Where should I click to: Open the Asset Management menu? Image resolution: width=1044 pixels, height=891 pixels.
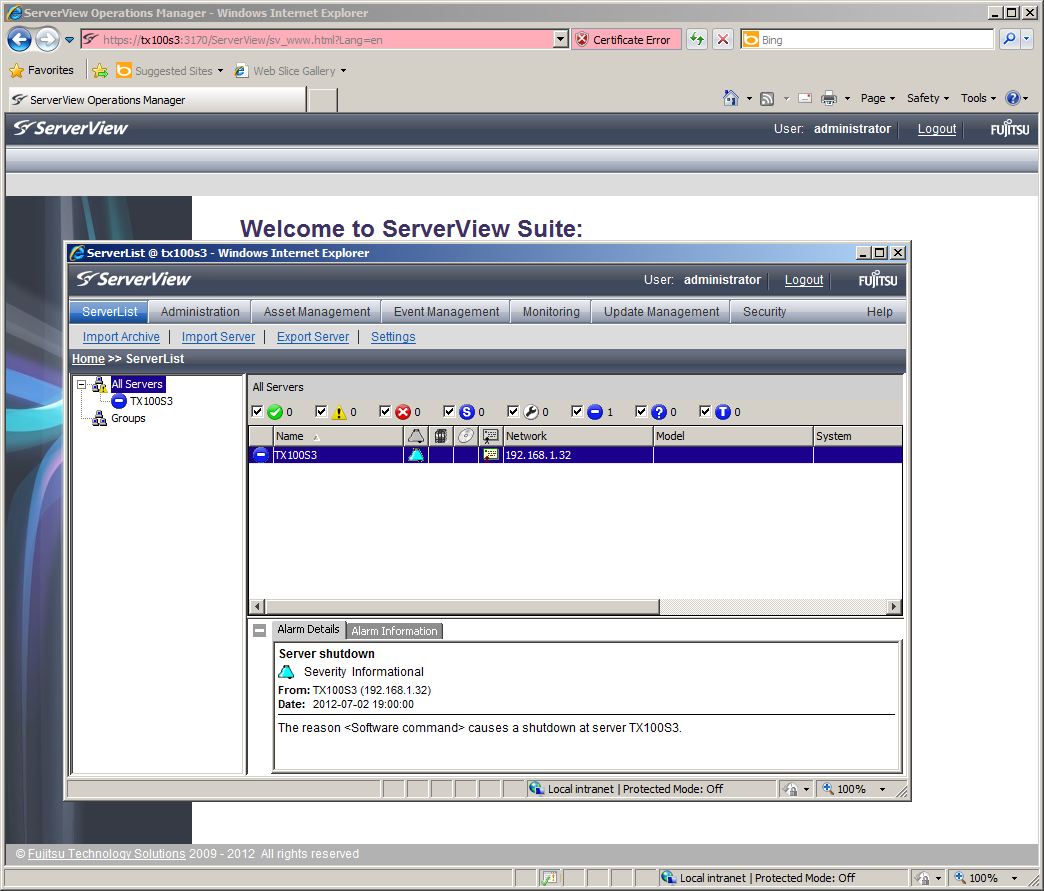[316, 312]
